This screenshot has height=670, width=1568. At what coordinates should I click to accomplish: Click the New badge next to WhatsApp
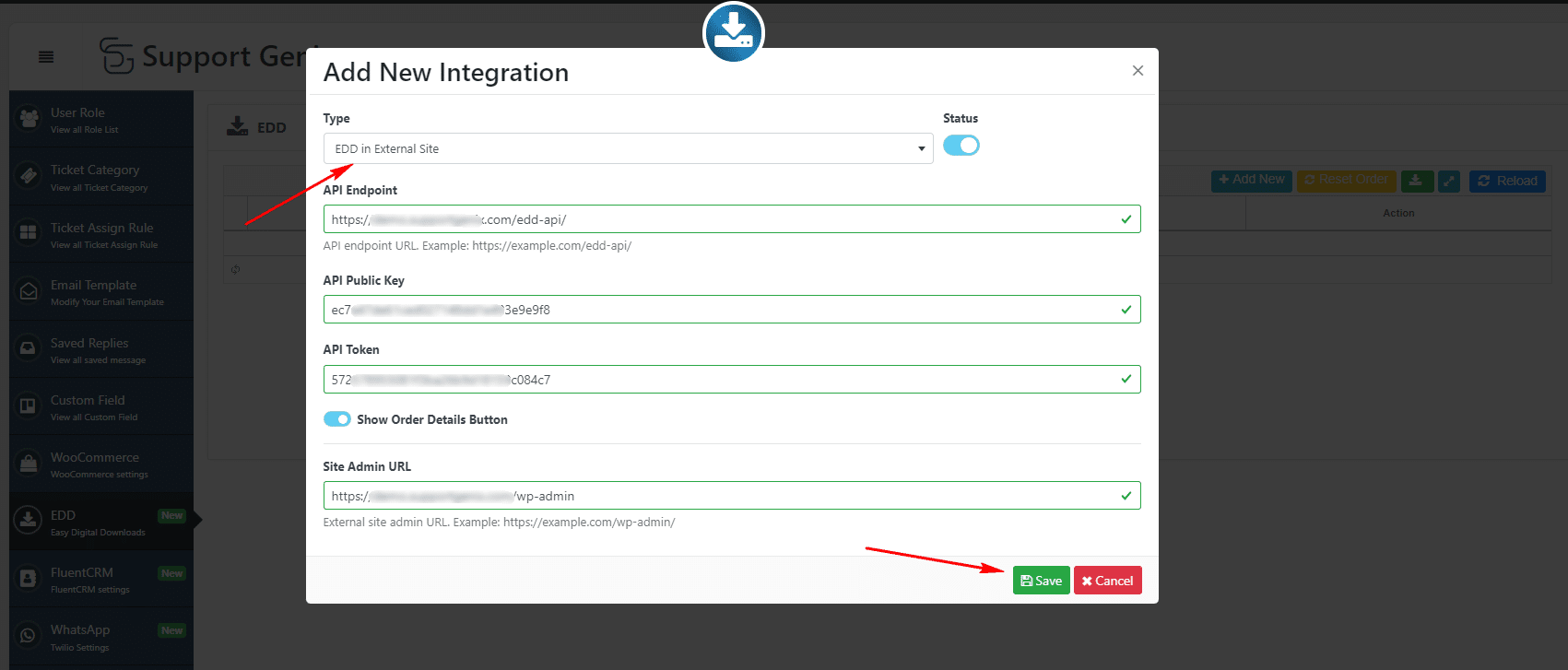[172, 630]
